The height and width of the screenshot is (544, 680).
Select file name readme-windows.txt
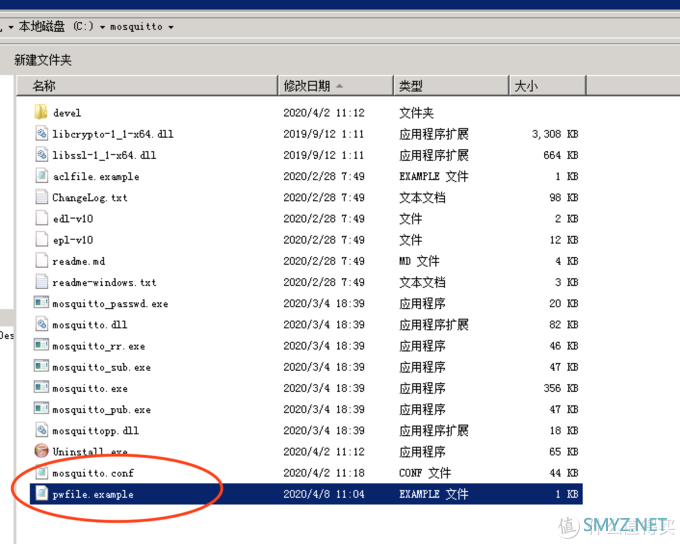pos(104,282)
